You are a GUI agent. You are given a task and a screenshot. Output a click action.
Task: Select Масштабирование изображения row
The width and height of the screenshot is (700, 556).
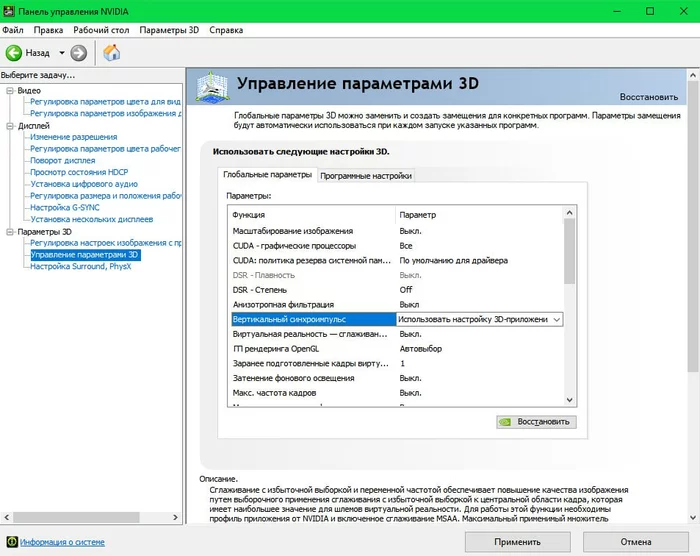(x=396, y=231)
